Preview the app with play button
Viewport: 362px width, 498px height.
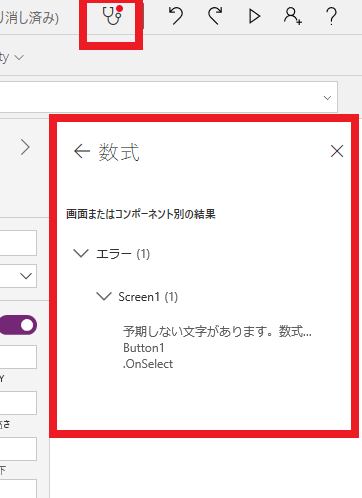[x=254, y=16]
